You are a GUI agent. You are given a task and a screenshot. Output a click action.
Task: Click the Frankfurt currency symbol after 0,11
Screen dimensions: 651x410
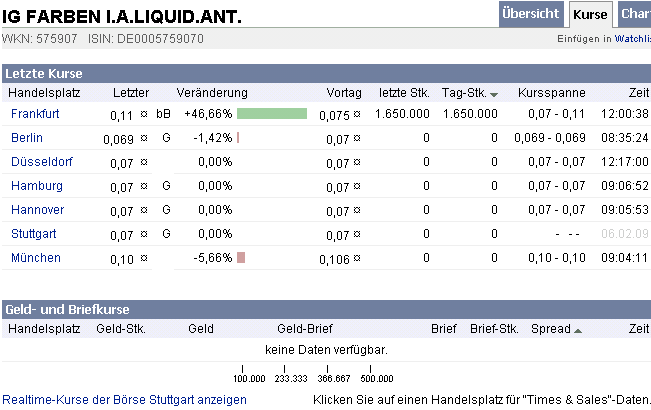pyautogui.click(x=144, y=114)
